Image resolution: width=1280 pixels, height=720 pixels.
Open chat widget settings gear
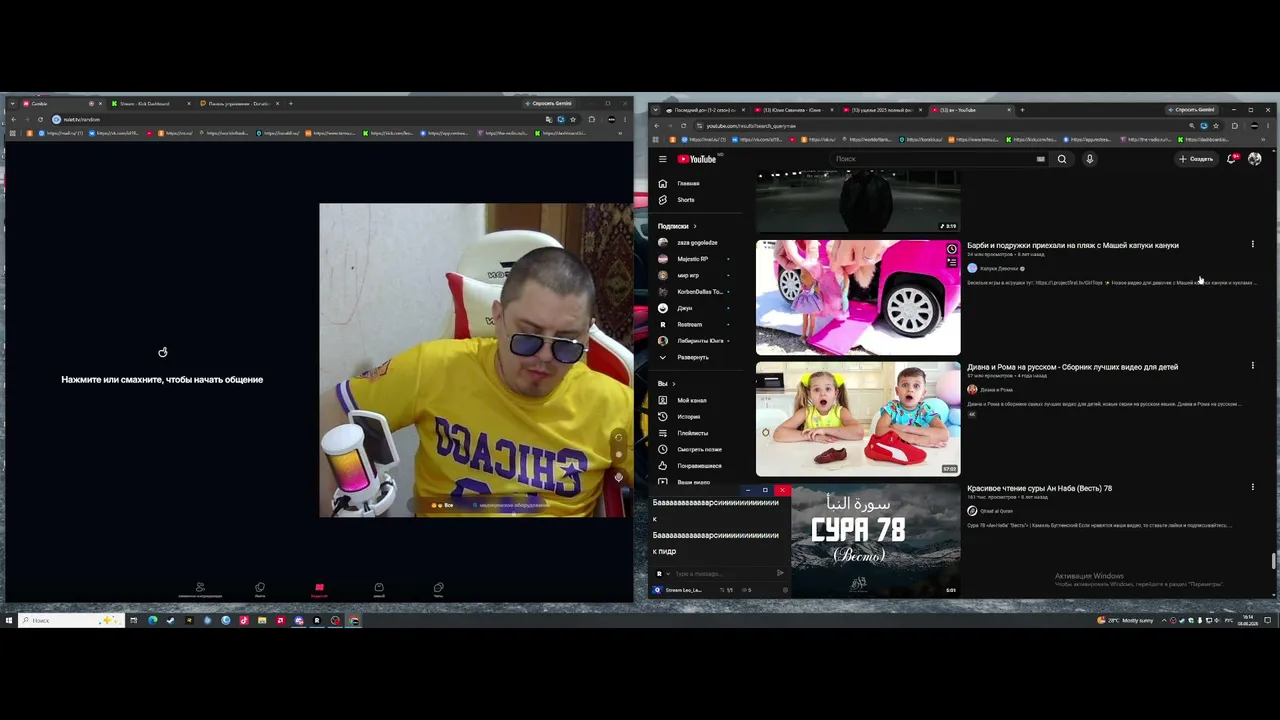click(x=785, y=590)
